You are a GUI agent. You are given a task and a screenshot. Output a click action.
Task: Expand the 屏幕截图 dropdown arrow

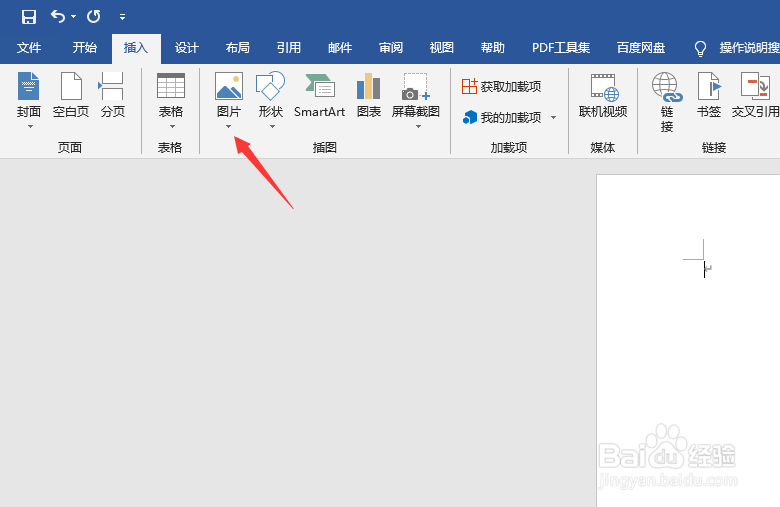click(418, 126)
